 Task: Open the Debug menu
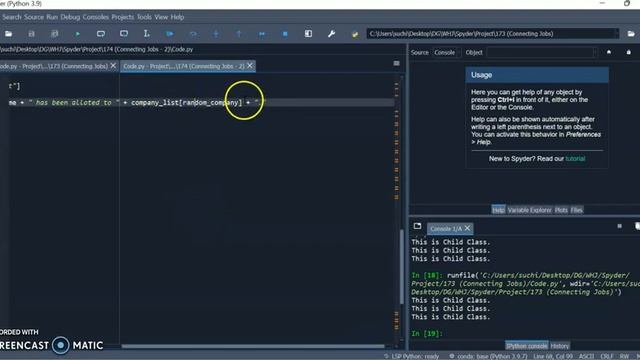[x=70, y=17]
